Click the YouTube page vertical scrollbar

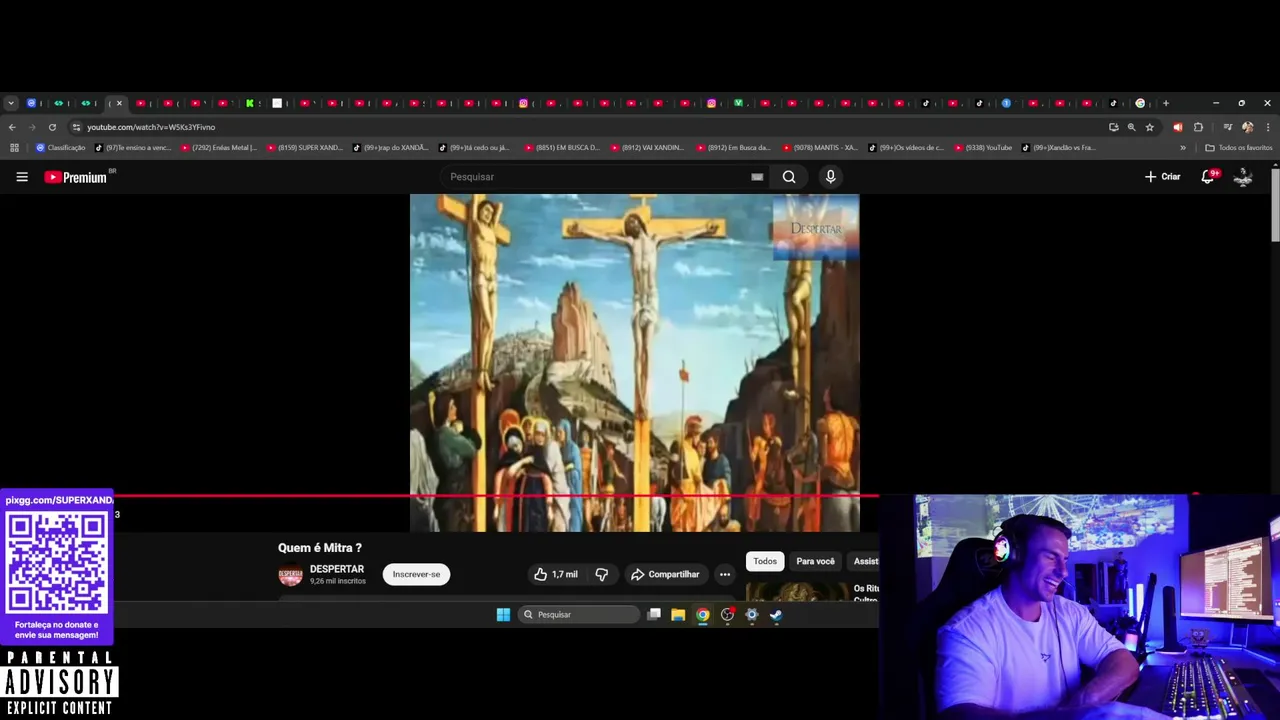1275,205
